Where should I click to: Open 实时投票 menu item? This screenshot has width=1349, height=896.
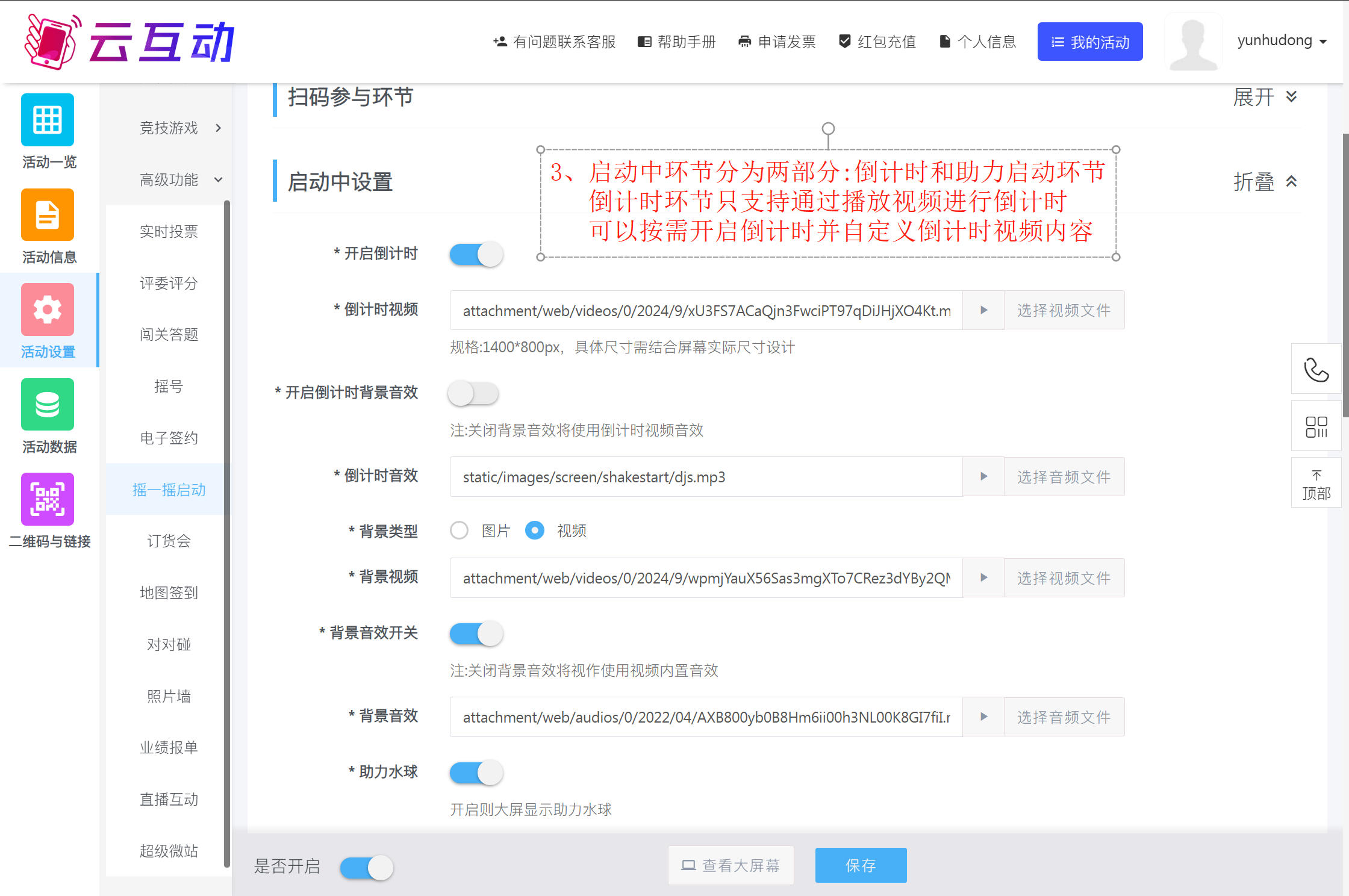click(169, 231)
